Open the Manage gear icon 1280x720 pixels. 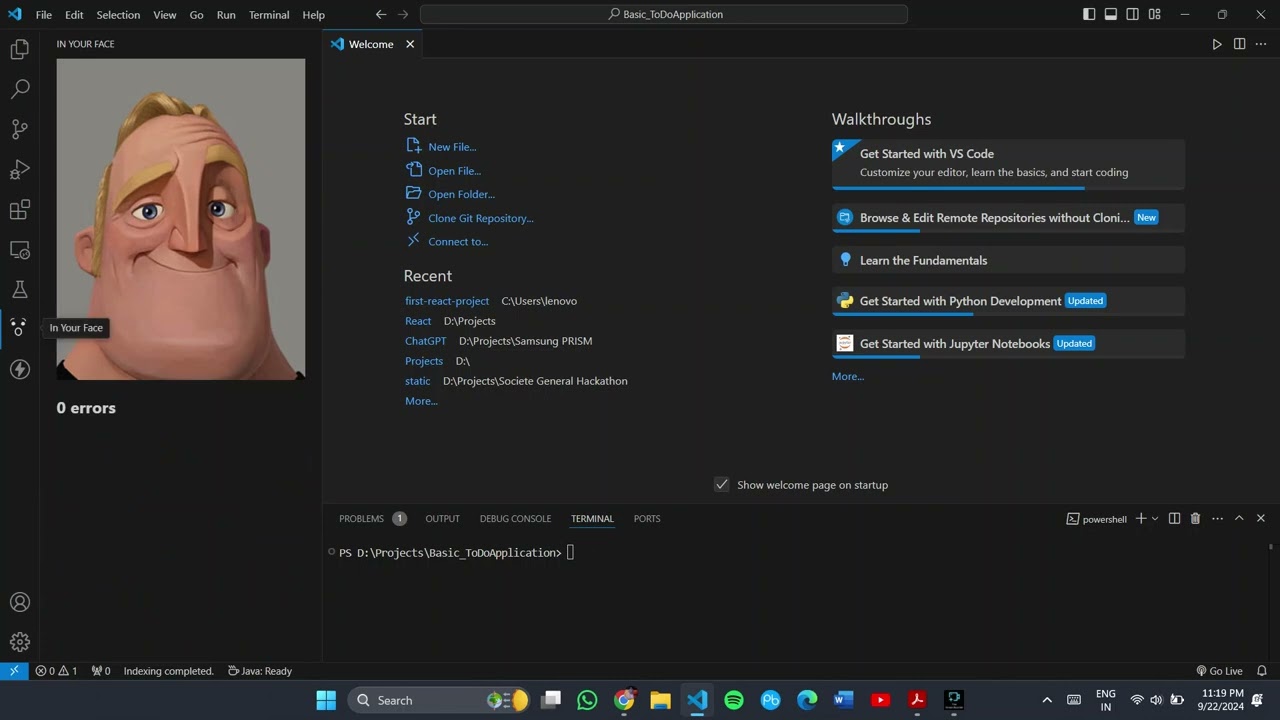click(x=19, y=642)
